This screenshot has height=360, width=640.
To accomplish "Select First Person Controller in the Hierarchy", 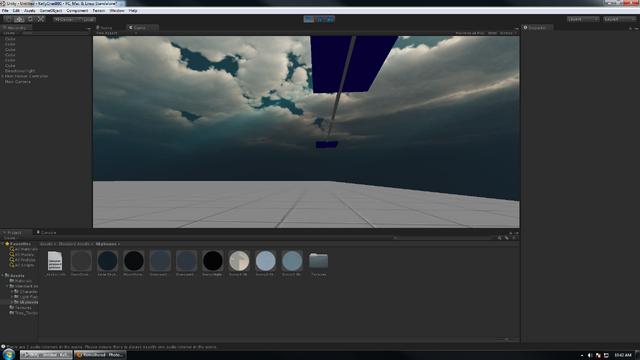I will click(27, 76).
